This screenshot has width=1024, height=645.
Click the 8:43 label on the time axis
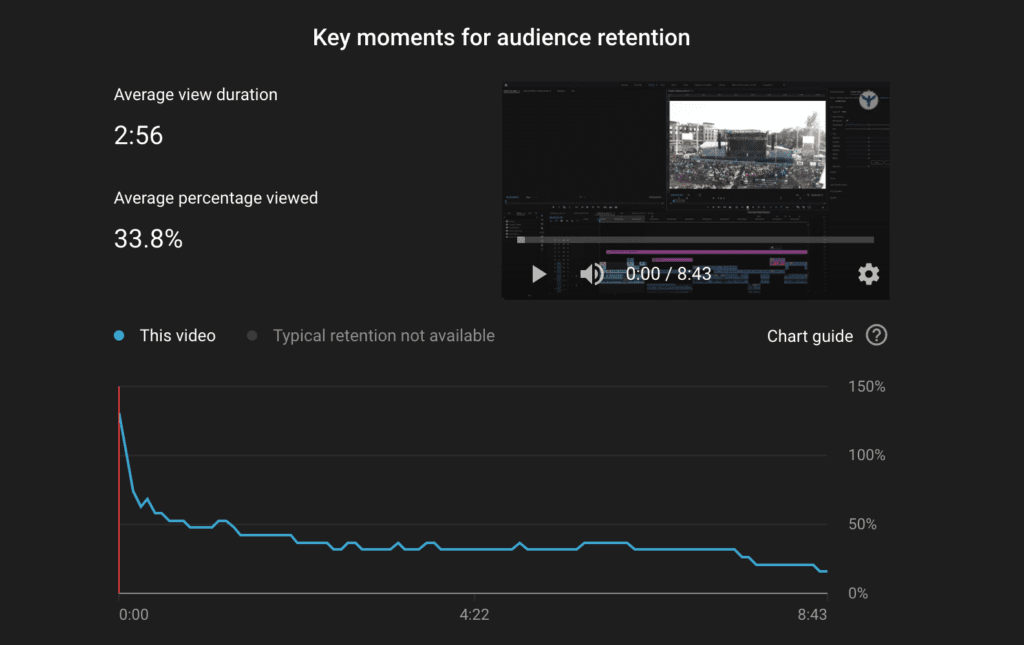tap(813, 614)
